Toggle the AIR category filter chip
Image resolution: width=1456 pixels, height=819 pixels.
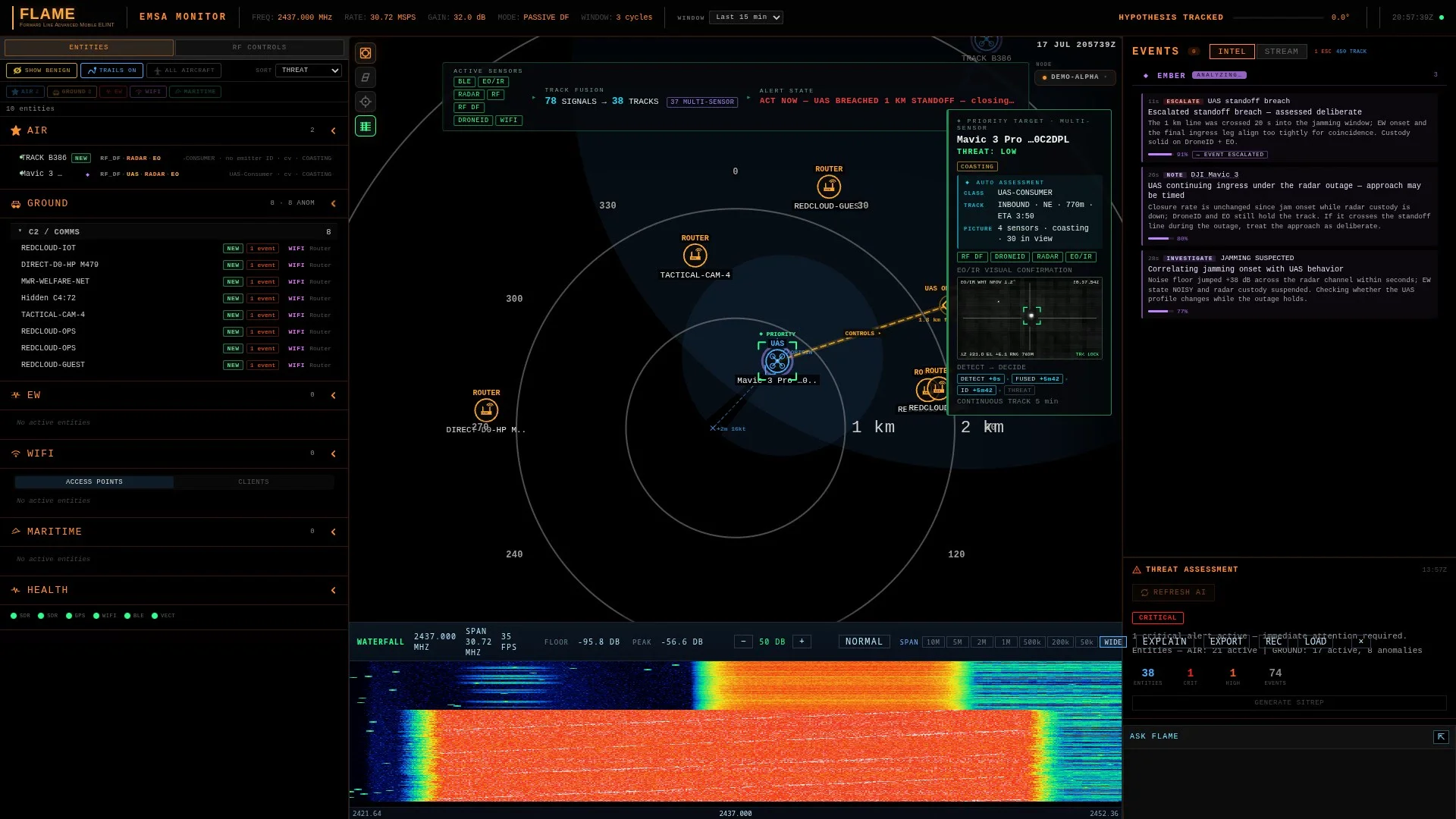point(25,92)
